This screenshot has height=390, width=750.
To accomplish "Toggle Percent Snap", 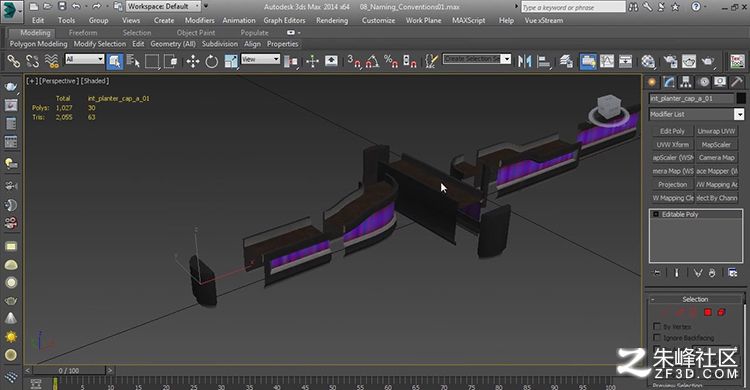I will (x=391, y=61).
